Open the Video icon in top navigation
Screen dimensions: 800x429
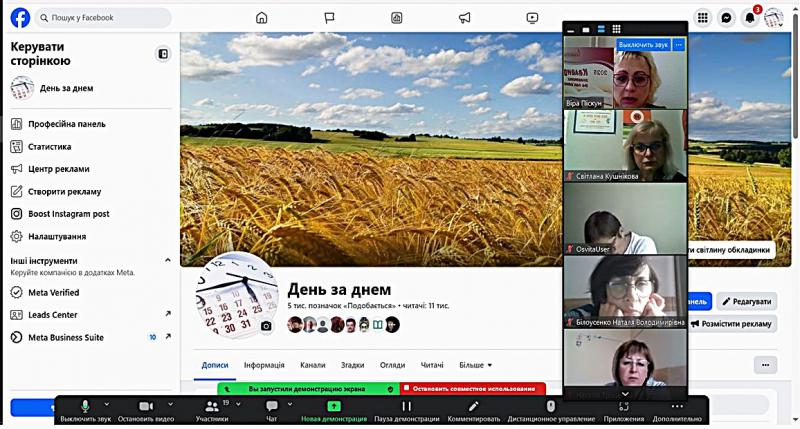pos(532,18)
